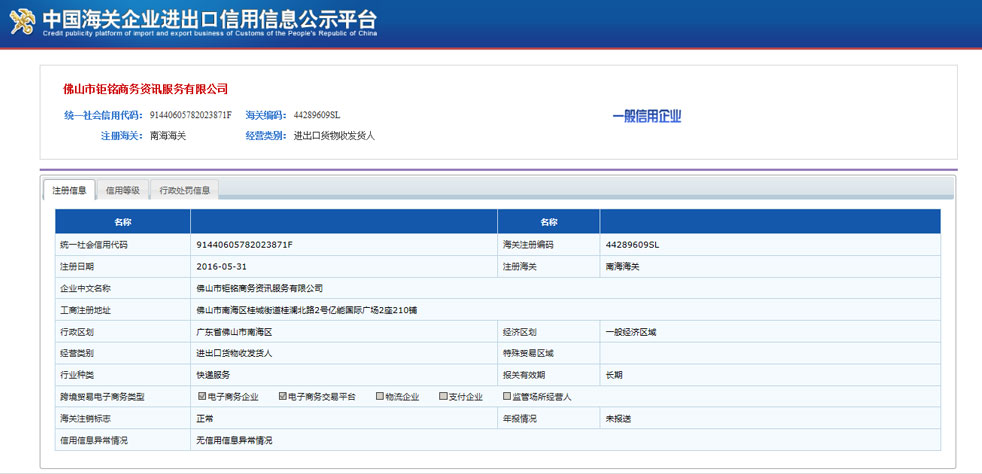Click the 注册海关 table value 南海海关
This screenshot has width=982, height=474.
pyautogui.click(x=622, y=266)
